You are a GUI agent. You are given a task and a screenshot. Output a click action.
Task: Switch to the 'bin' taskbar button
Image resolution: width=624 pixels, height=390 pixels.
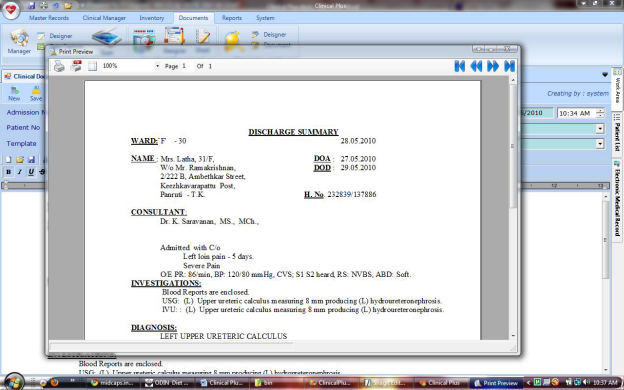(x=276, y=383)
